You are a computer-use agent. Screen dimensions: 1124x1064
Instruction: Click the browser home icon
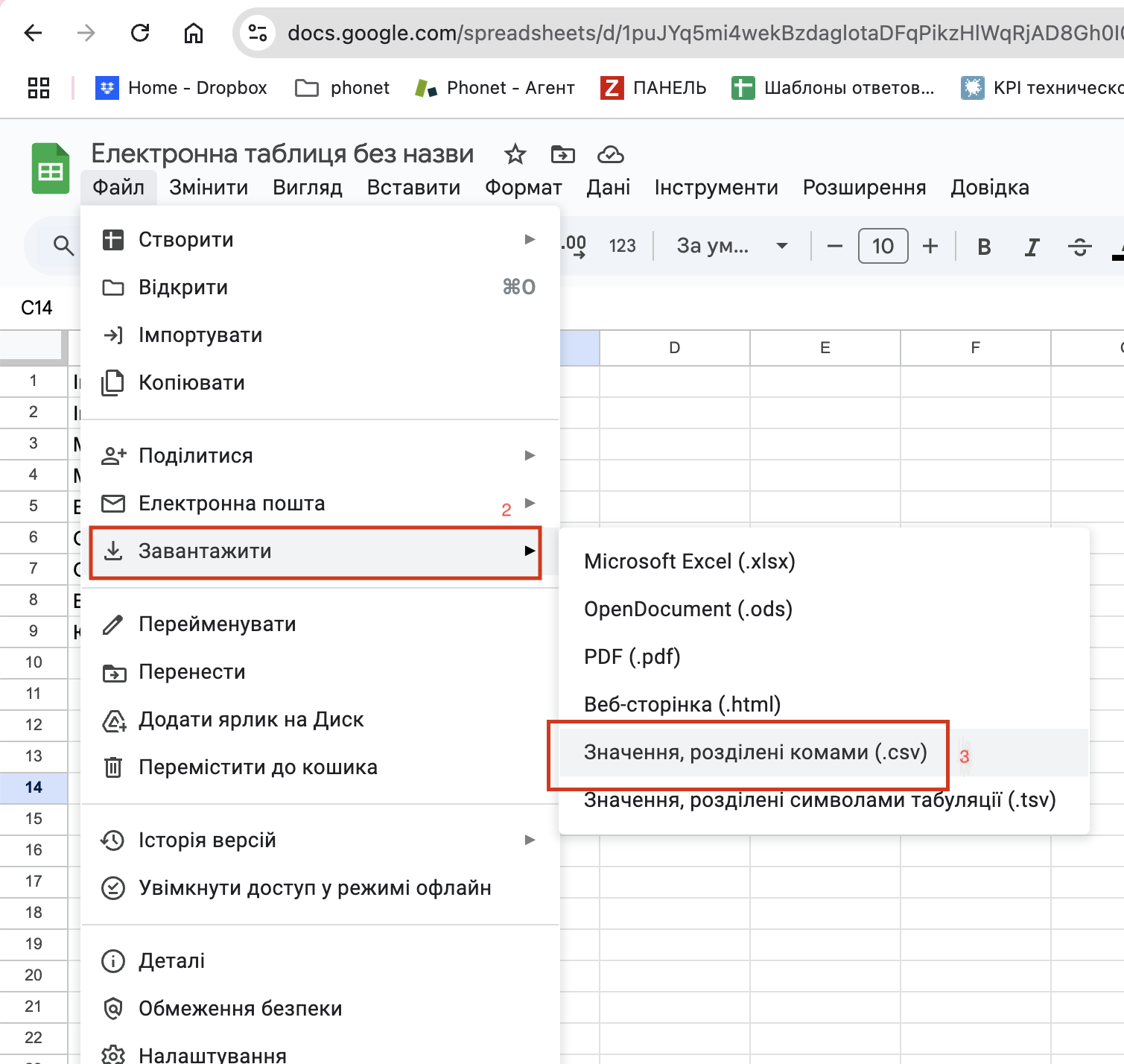click(194, 33)
